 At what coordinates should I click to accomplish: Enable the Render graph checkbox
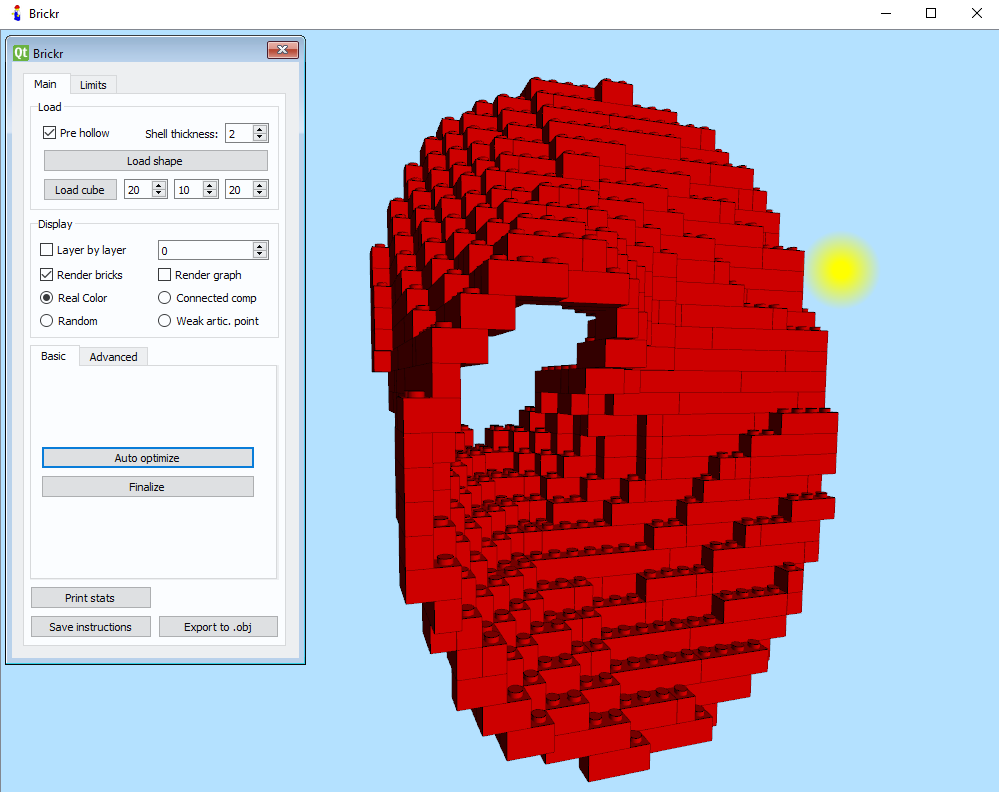[x=165, y=275]
